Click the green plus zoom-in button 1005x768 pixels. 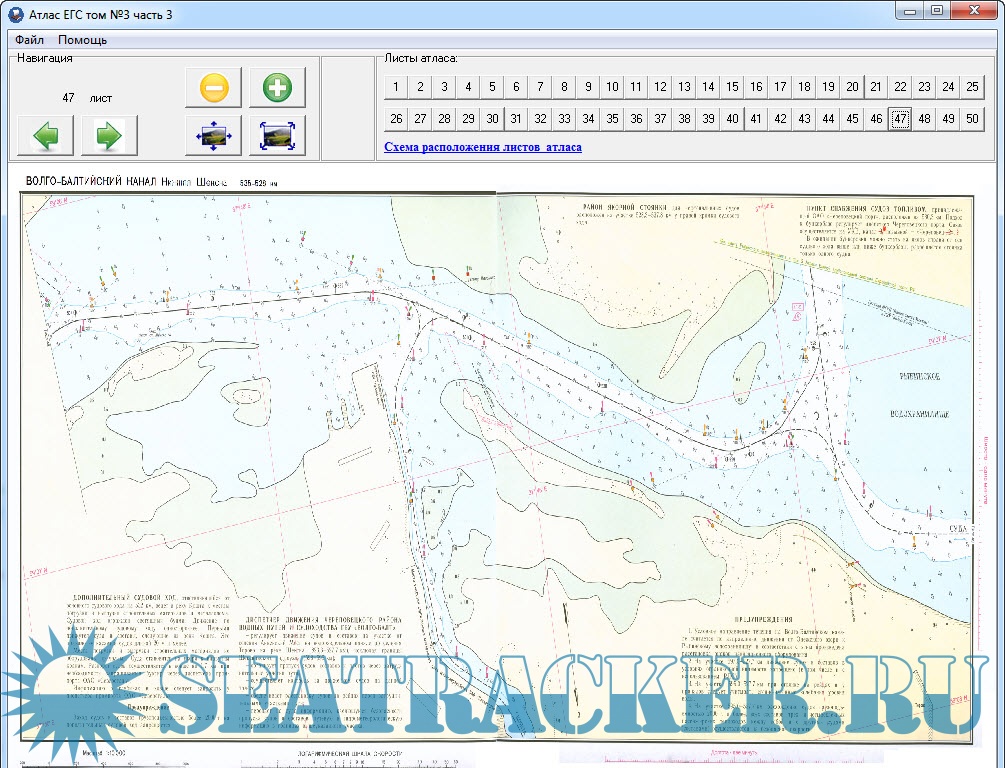[x=277, y=88]
